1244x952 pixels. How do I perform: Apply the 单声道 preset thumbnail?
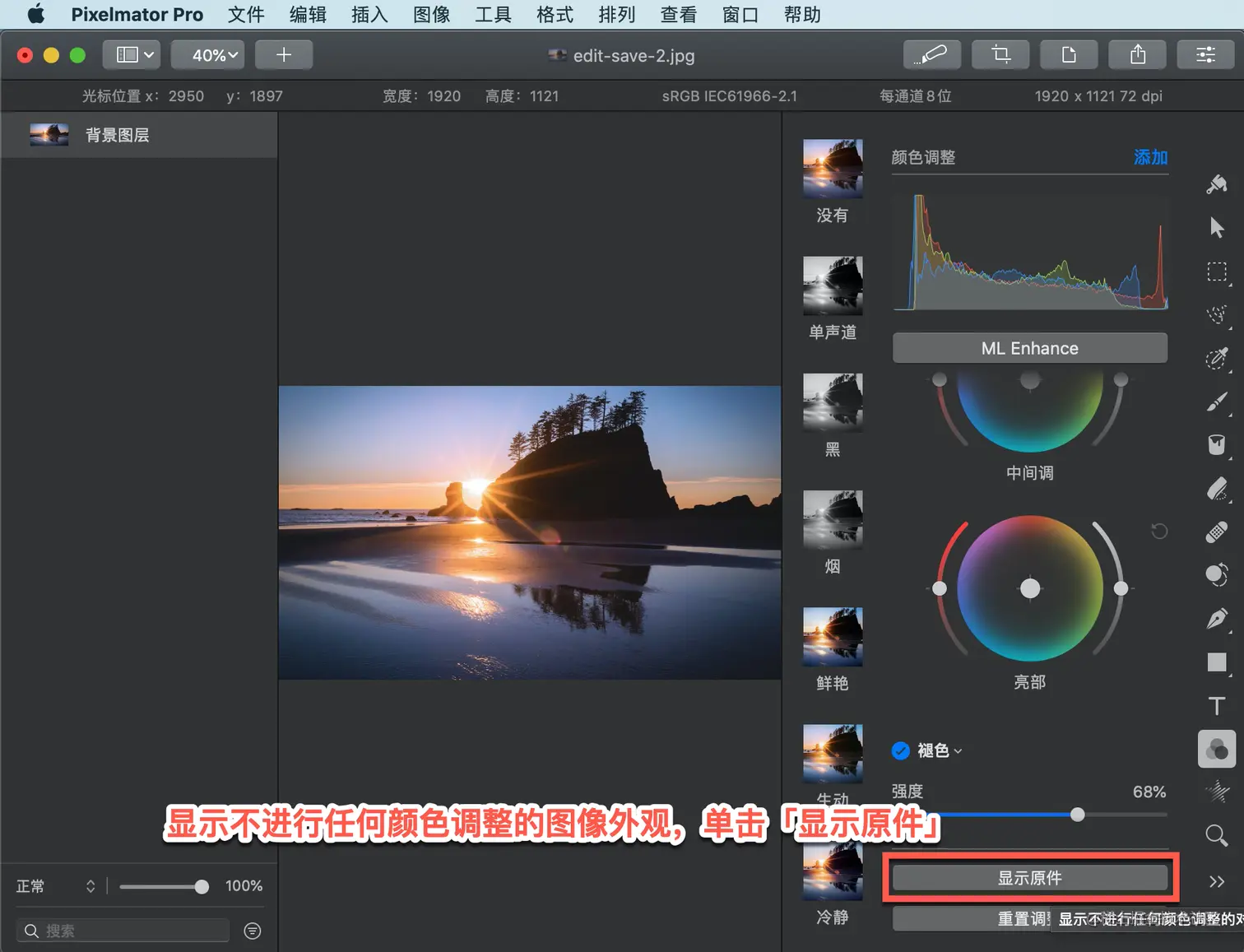pyautogui.click(x=833, y=286)
